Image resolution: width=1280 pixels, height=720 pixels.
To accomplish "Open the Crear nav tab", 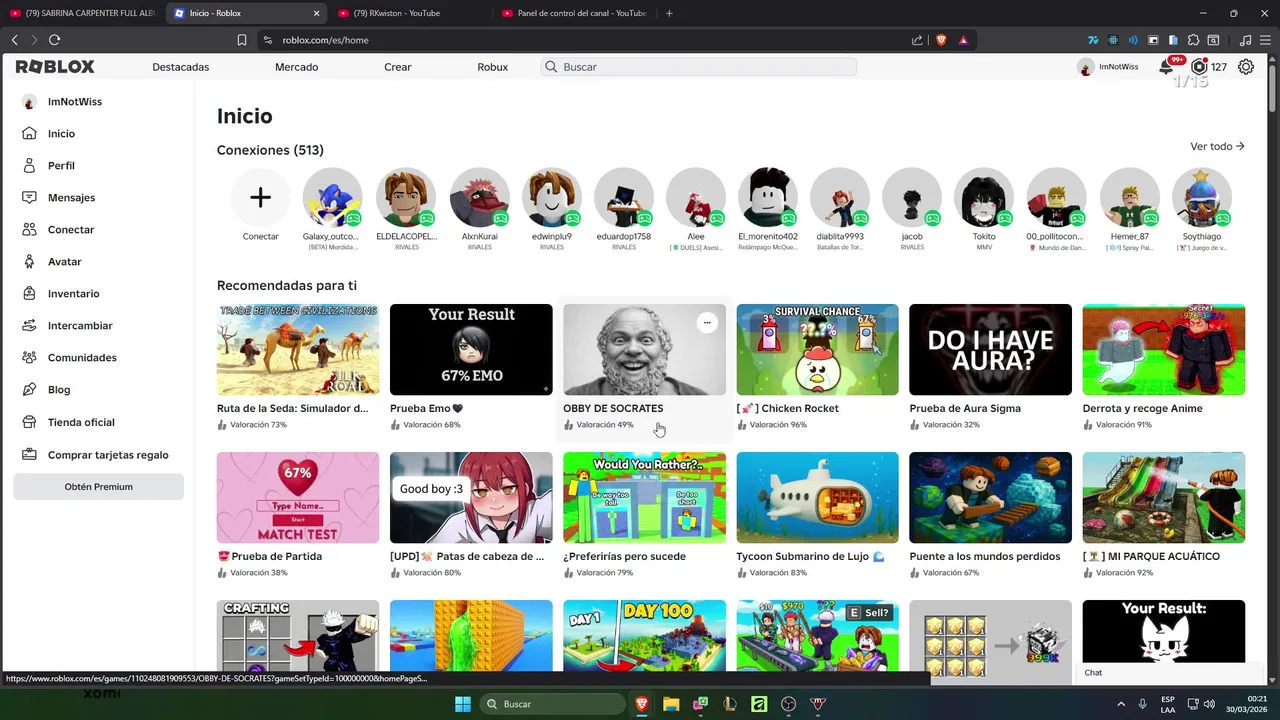I will [x=398, y=67].
